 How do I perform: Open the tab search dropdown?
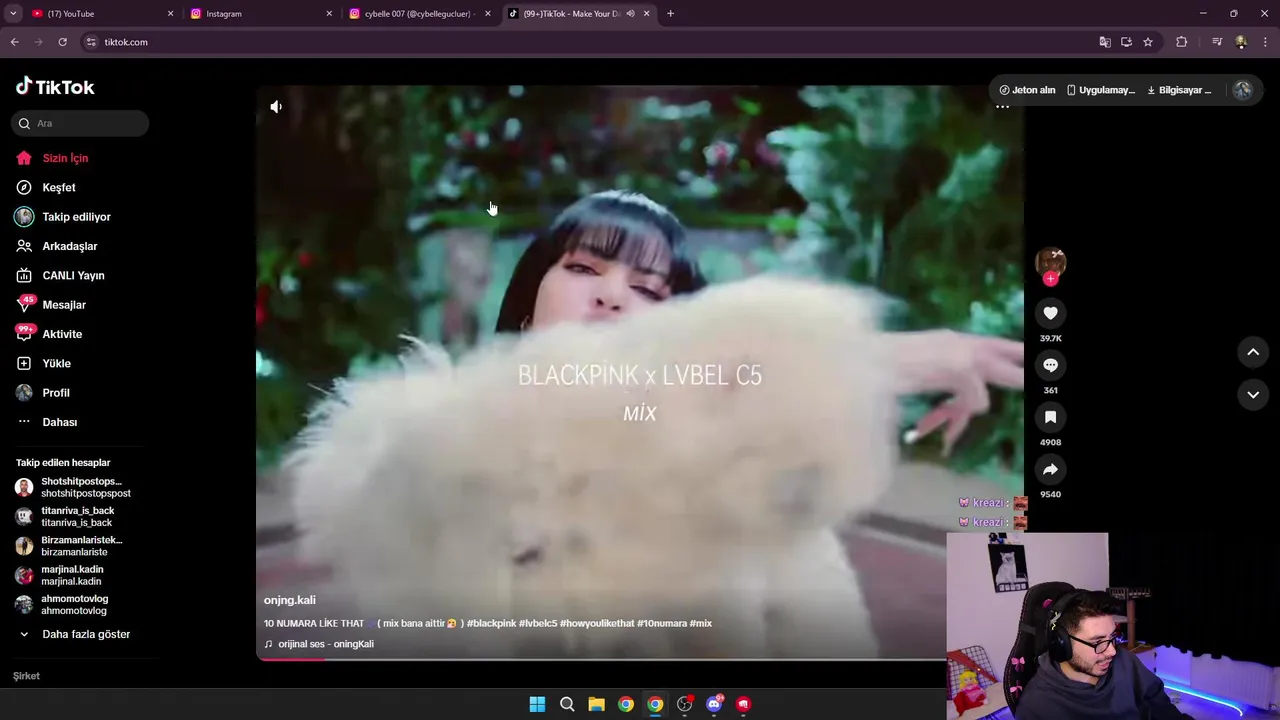(13, 14)
